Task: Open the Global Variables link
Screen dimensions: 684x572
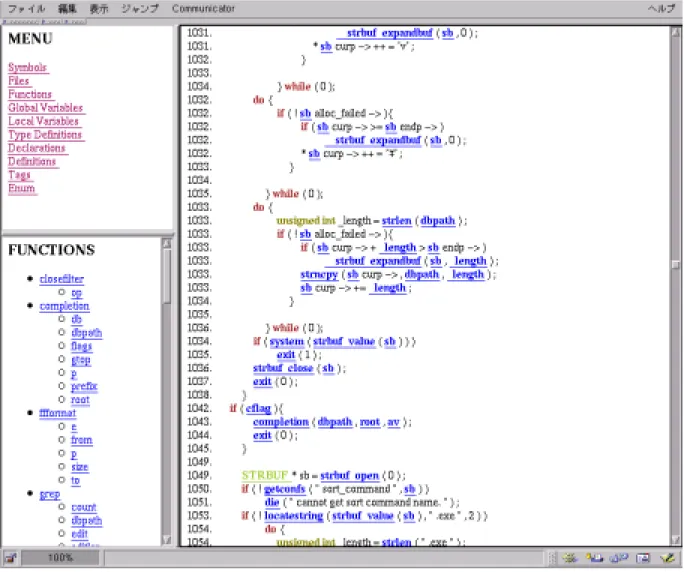Action: click(x=46, y=108)
